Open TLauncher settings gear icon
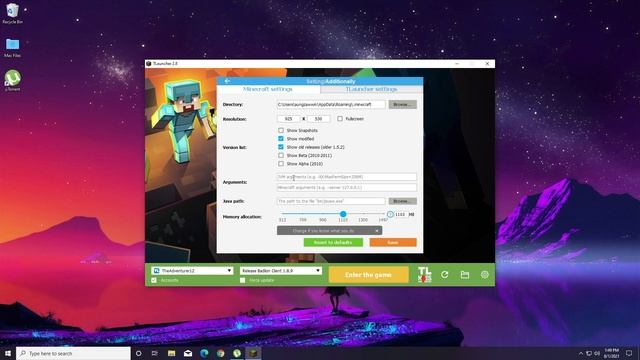This screenshot has height=360, width=640. point(484,275)
